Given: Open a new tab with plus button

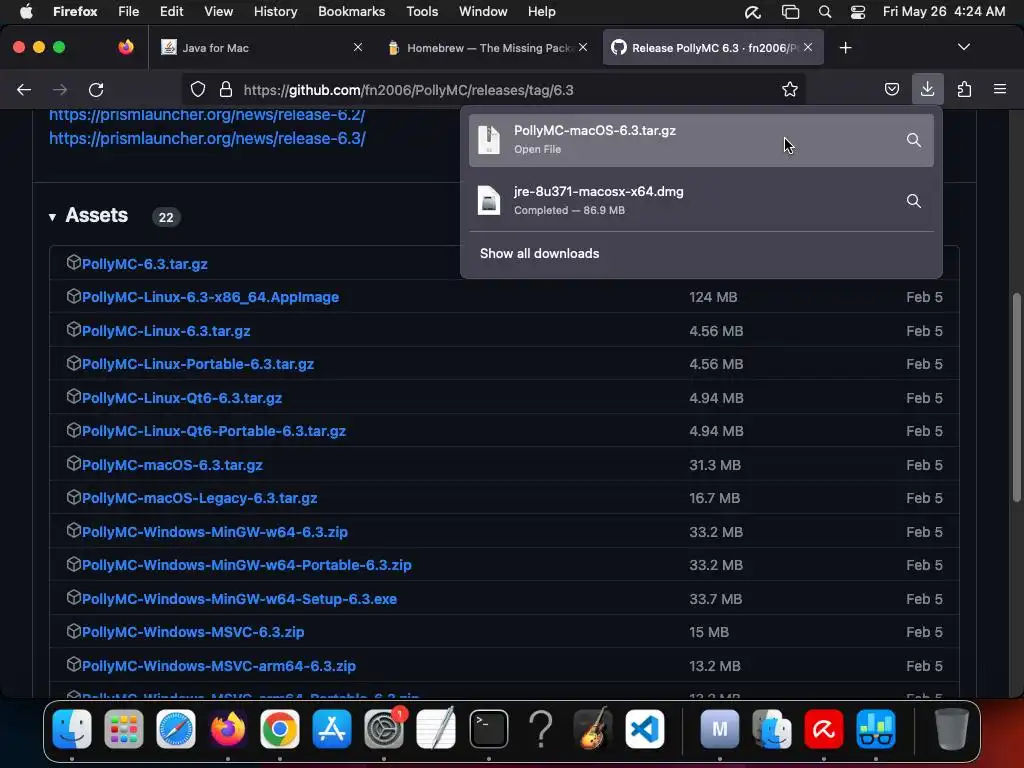Looking at the screenshot, I should [x=845, y=48].
